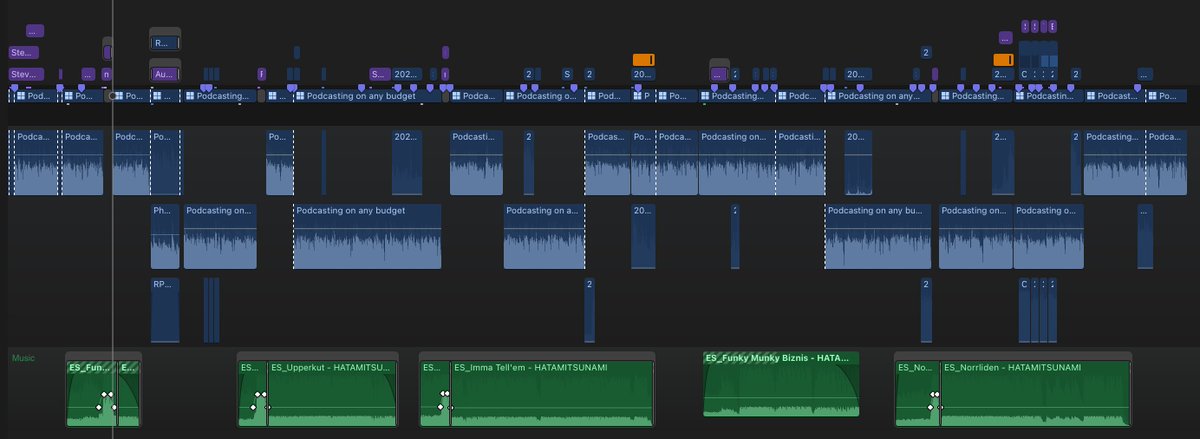1200x439 pixels.
Task: Select the ES_Funky Munky Biznis music clip
Action: click(x=782, y=384)
